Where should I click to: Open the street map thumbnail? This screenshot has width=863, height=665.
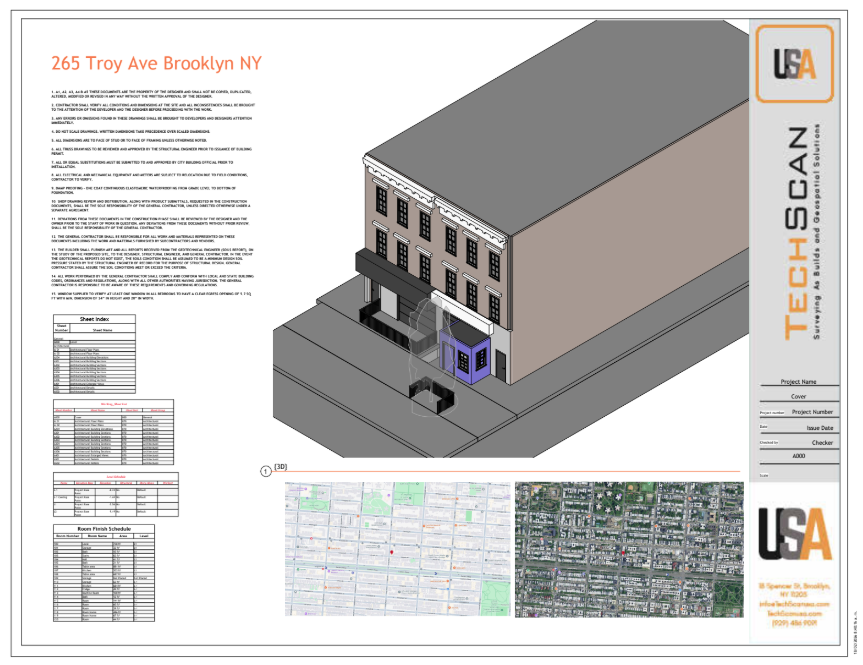point(395,549)
